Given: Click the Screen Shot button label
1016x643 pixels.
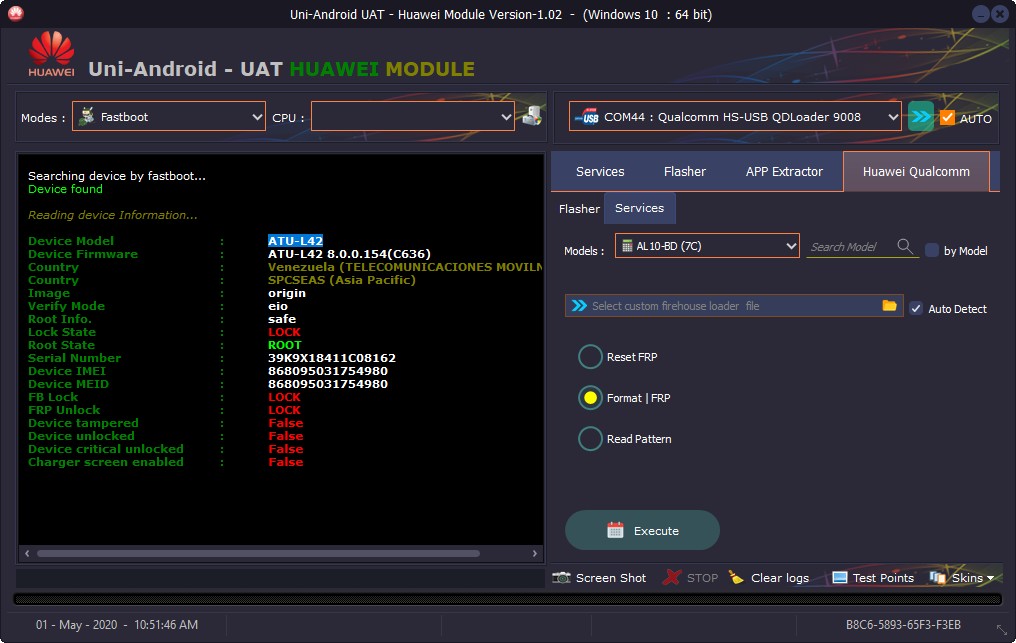Looking at the screenshot, I should coord(610,578).
